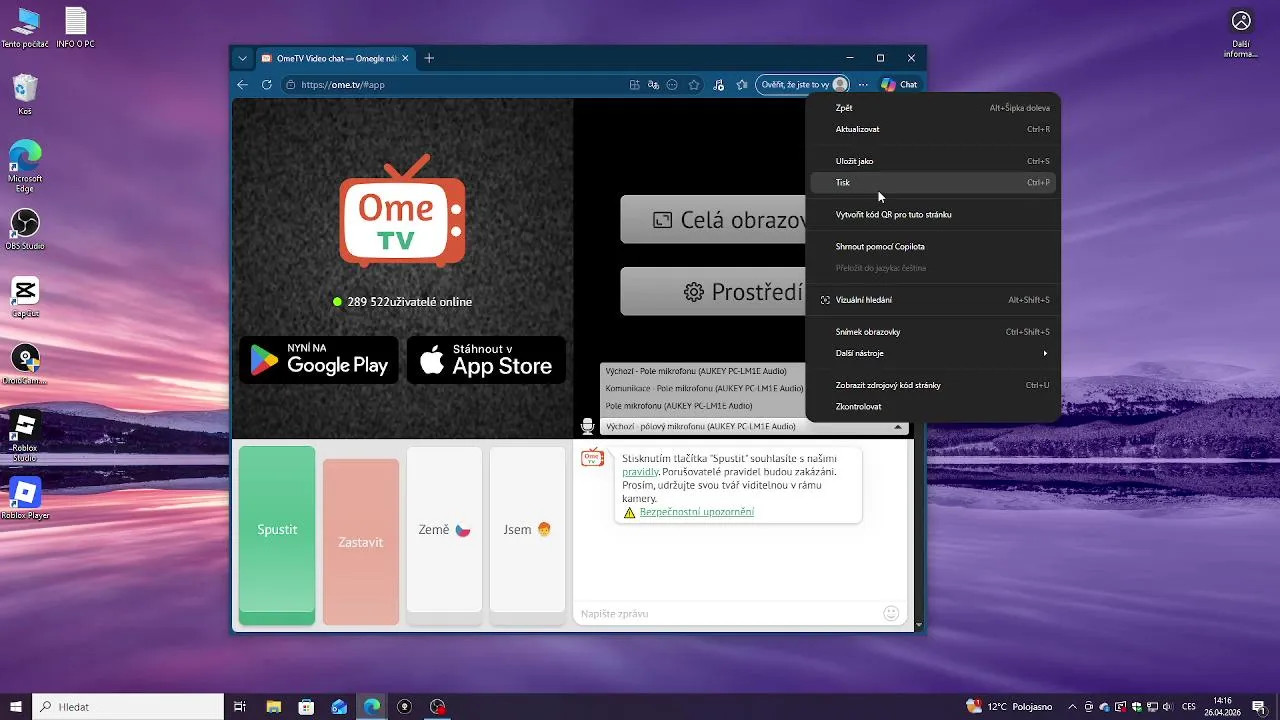This screenshot has width=1280, height=720.
Task: Open Další informa... desktop icon
Action: [1241, 34]
